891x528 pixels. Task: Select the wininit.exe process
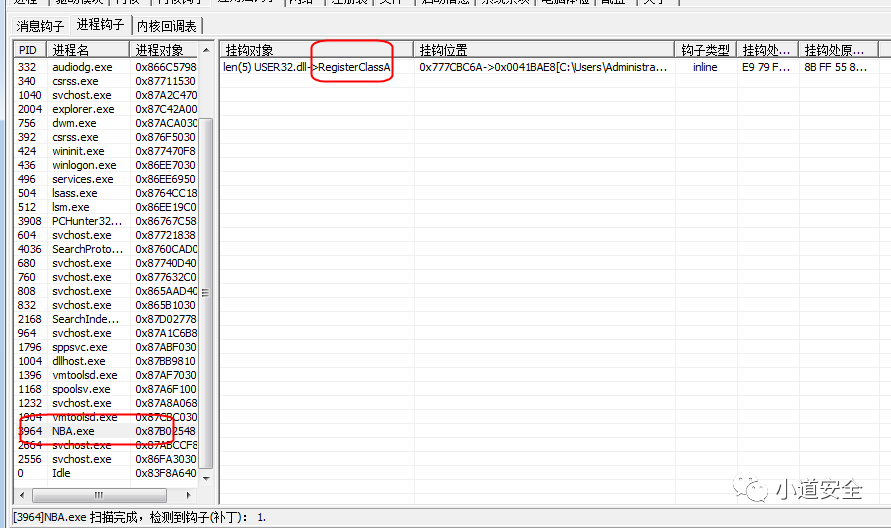click(x=106, y=151)
